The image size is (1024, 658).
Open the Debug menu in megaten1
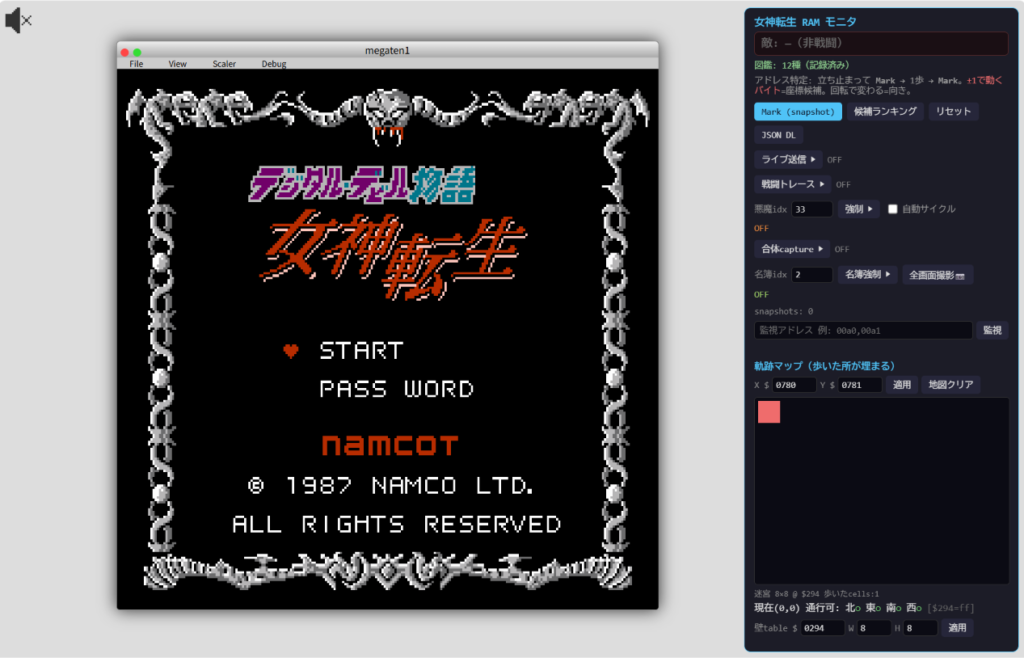coord(274,64)
